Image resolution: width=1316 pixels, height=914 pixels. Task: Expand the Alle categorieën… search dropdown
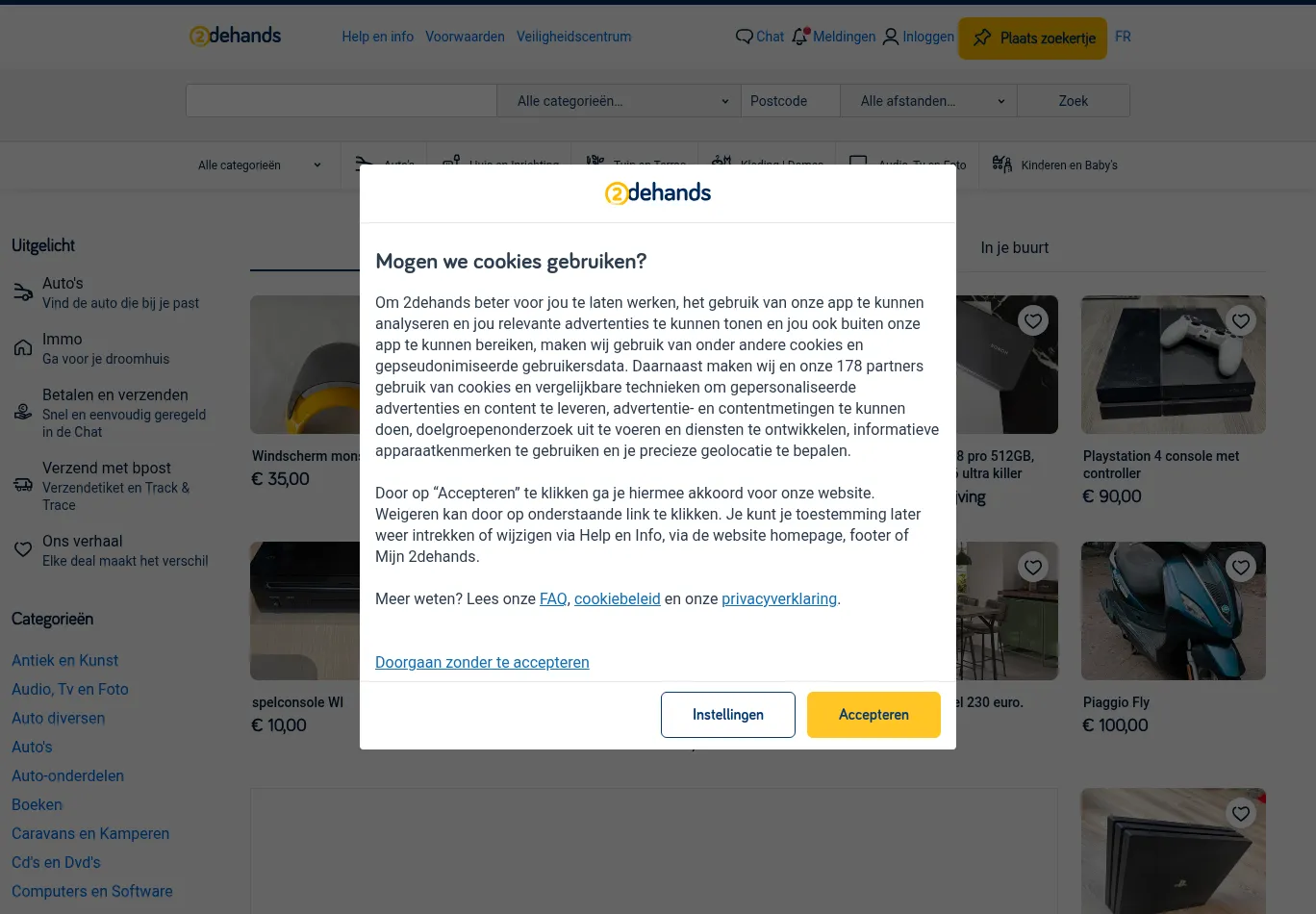[x=620, y=101]
